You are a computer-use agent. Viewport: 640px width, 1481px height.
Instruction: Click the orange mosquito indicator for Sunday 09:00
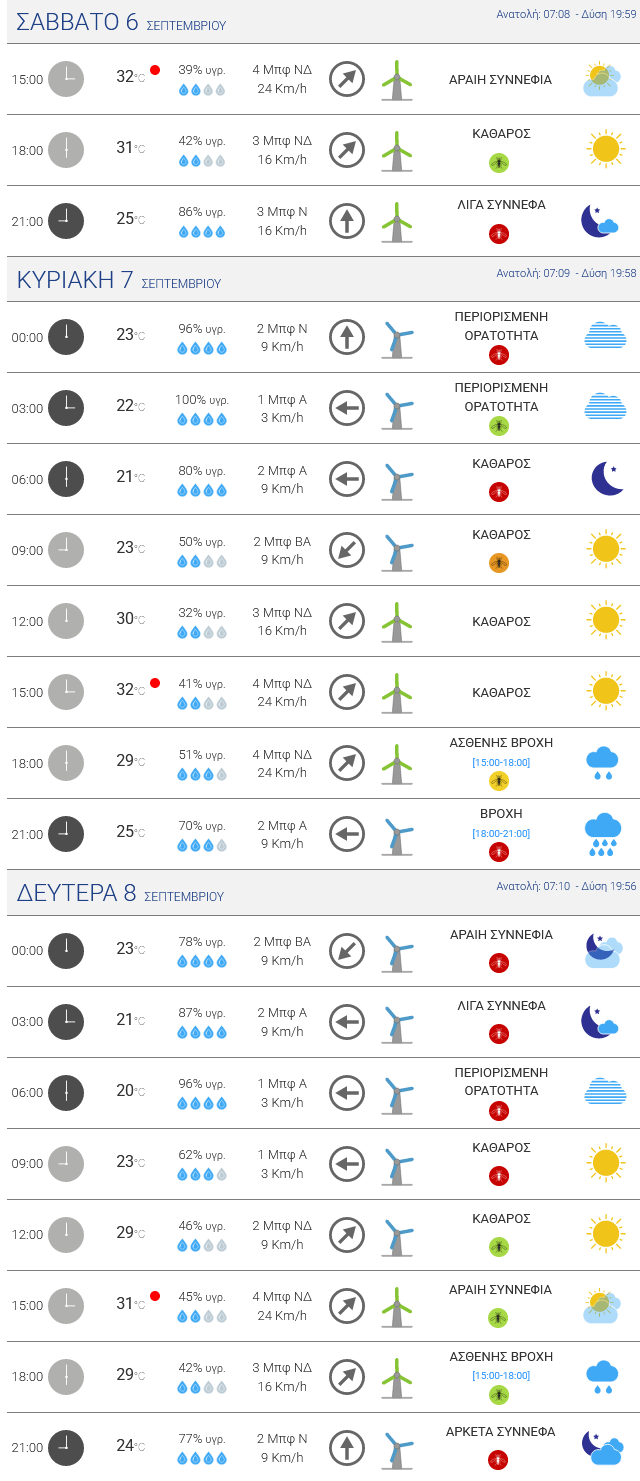(499, 563)
